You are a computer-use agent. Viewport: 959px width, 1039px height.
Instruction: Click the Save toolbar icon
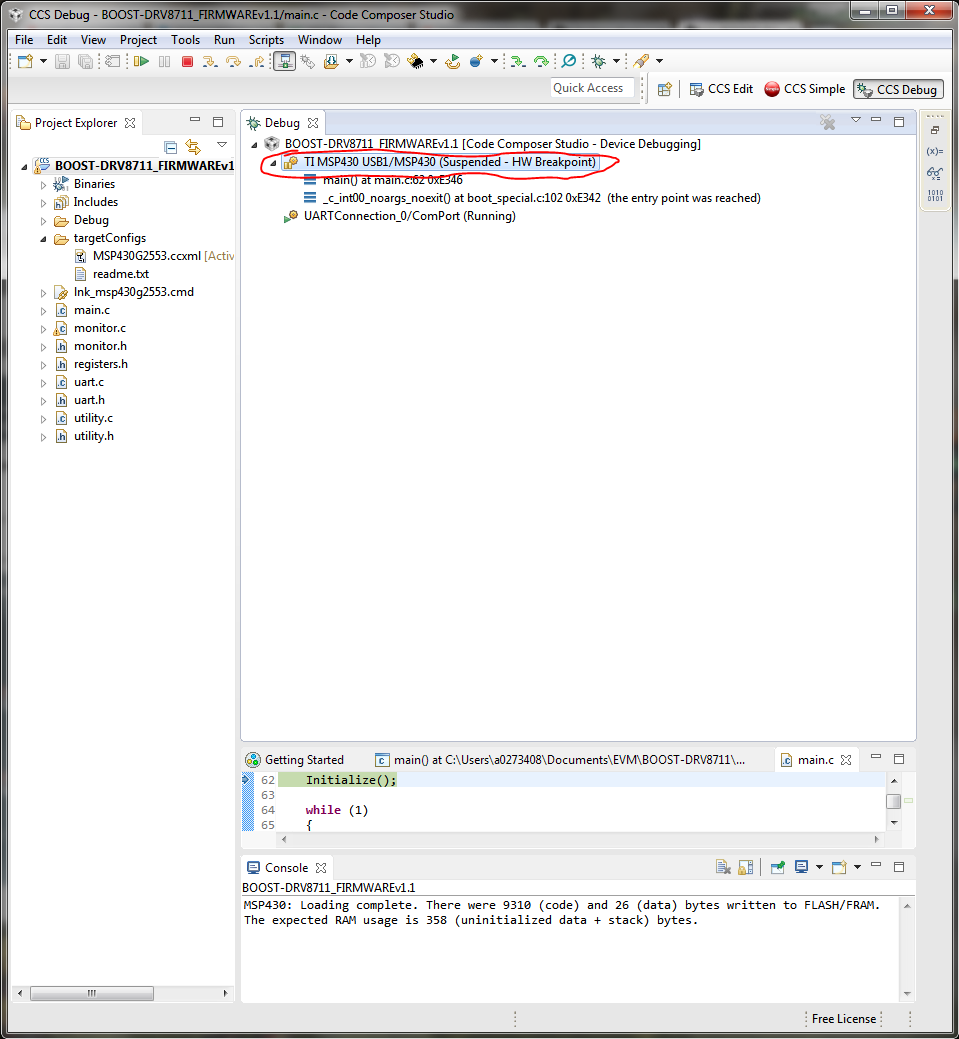(62, 62)
